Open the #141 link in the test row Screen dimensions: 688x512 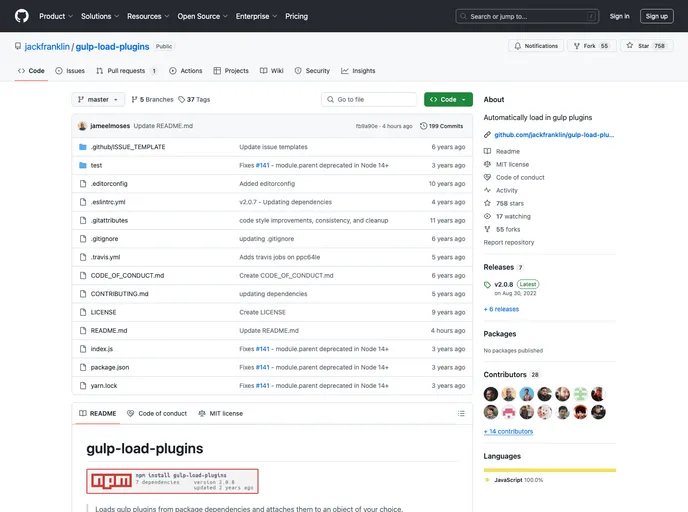[x=262, y=165]
